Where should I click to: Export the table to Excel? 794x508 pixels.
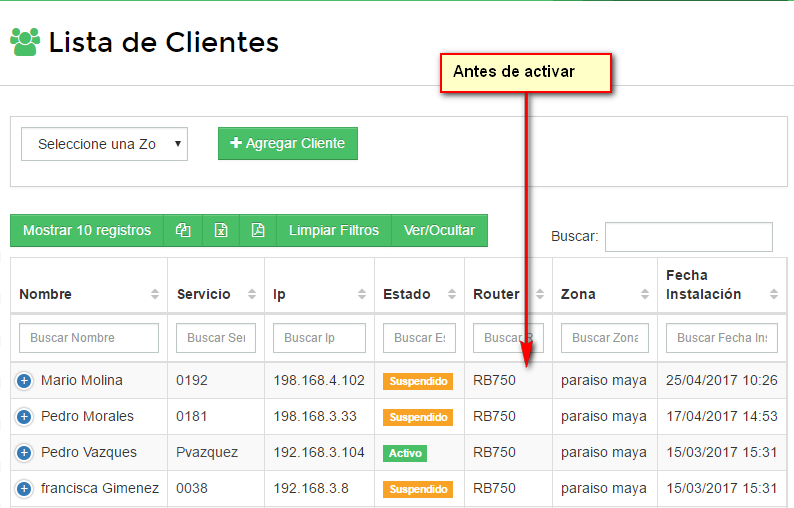tap(221, 230)
